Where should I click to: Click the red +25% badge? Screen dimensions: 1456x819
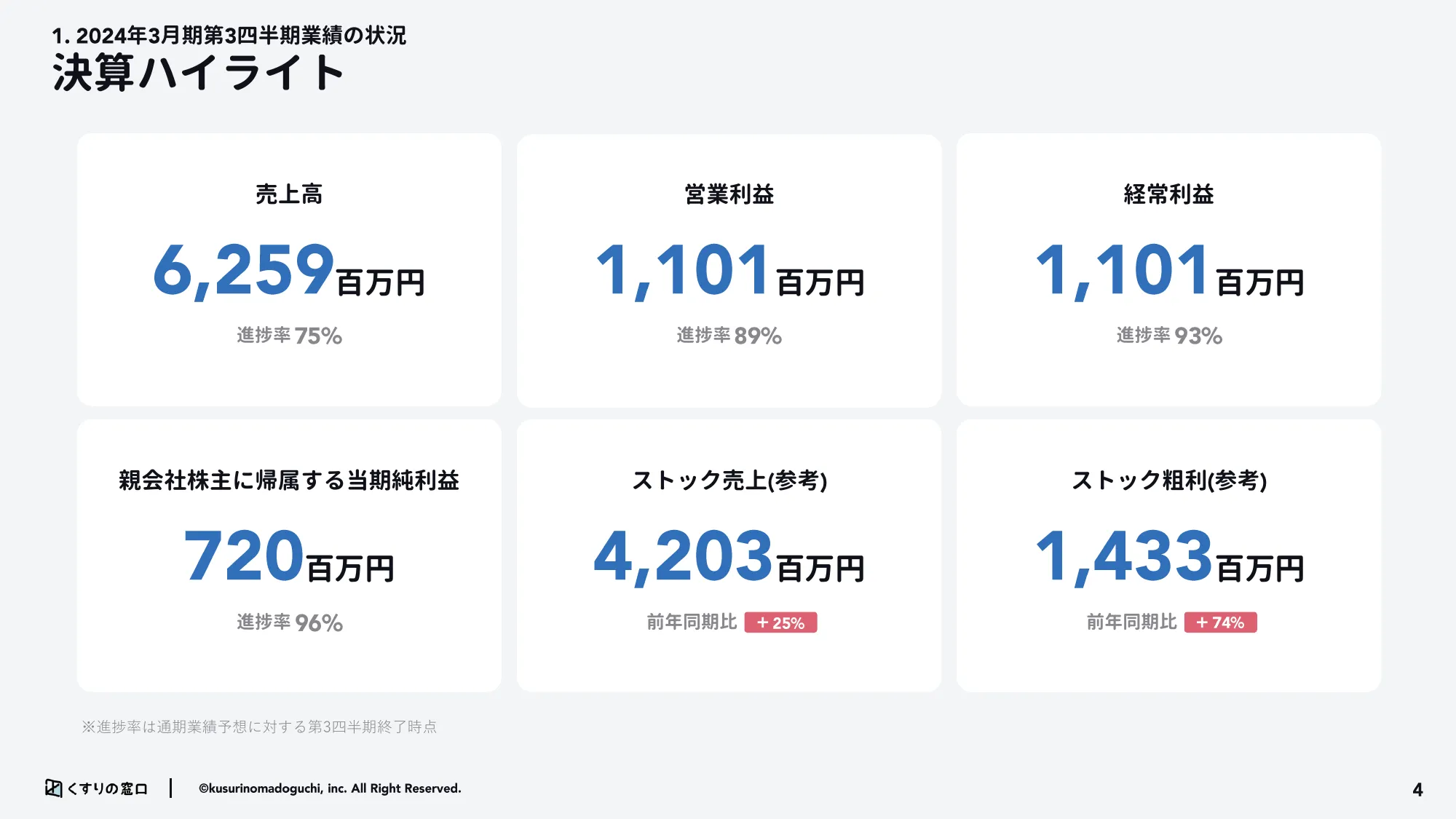(780, 622)
